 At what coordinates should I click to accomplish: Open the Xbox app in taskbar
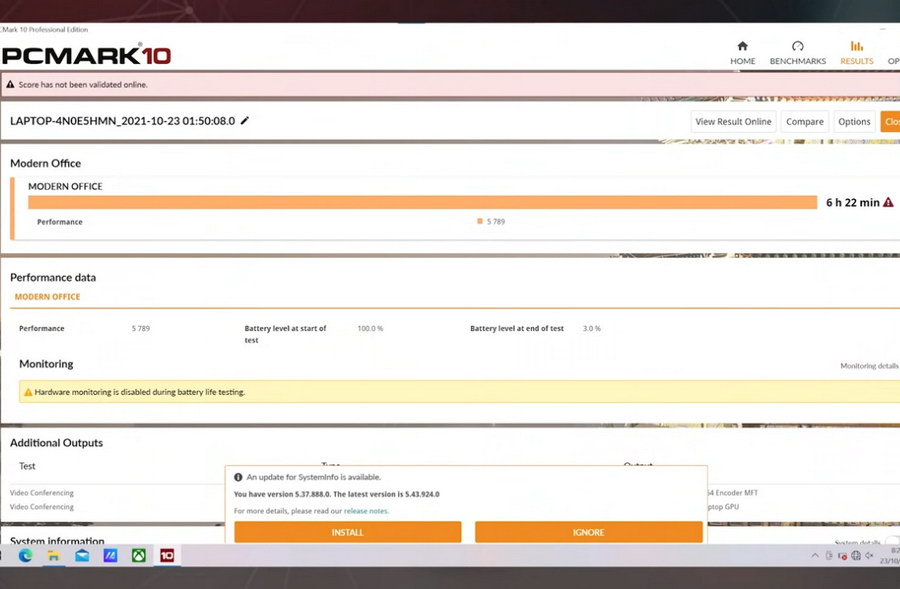pyautogui.click(x=139, y=555)
